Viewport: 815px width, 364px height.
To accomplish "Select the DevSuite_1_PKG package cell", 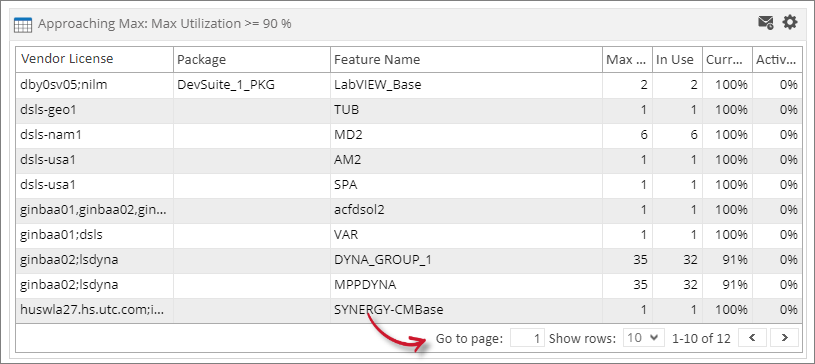I will tap(252, 85).
